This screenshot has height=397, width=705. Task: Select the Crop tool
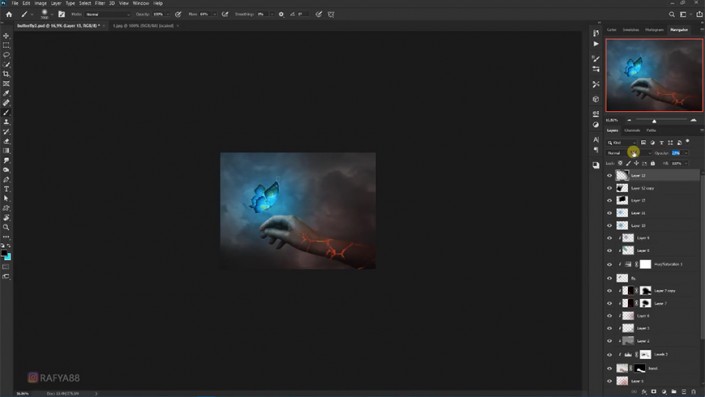(x=6, y=74)
